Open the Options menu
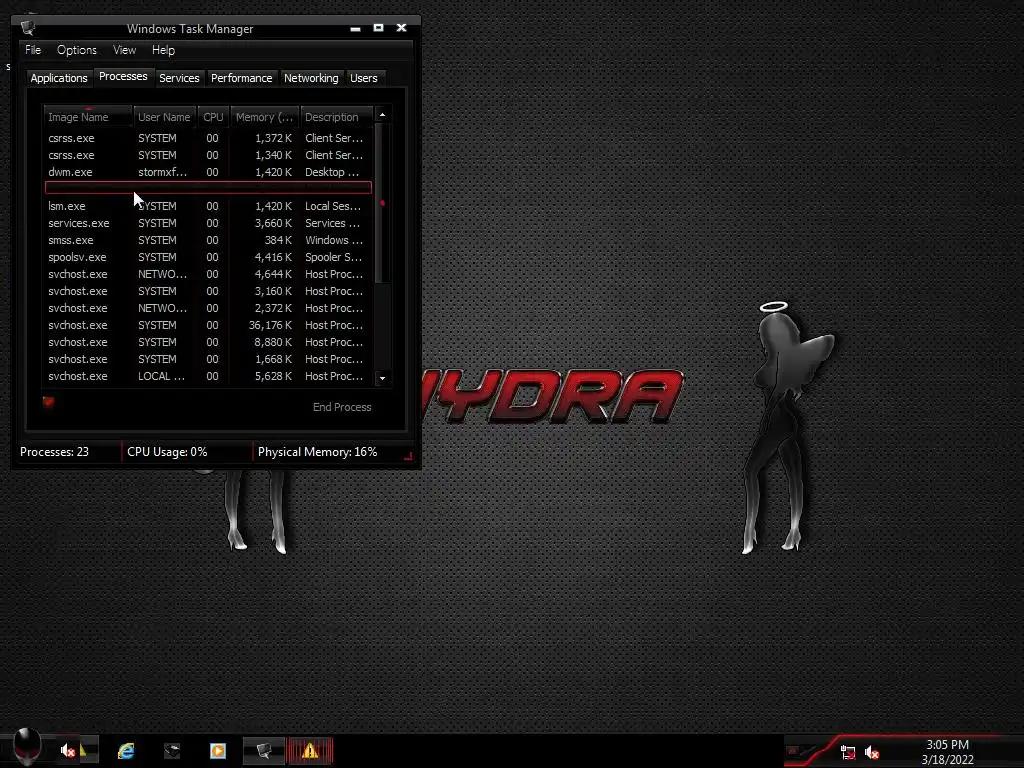1024x768 pixels. click(76, 50)
